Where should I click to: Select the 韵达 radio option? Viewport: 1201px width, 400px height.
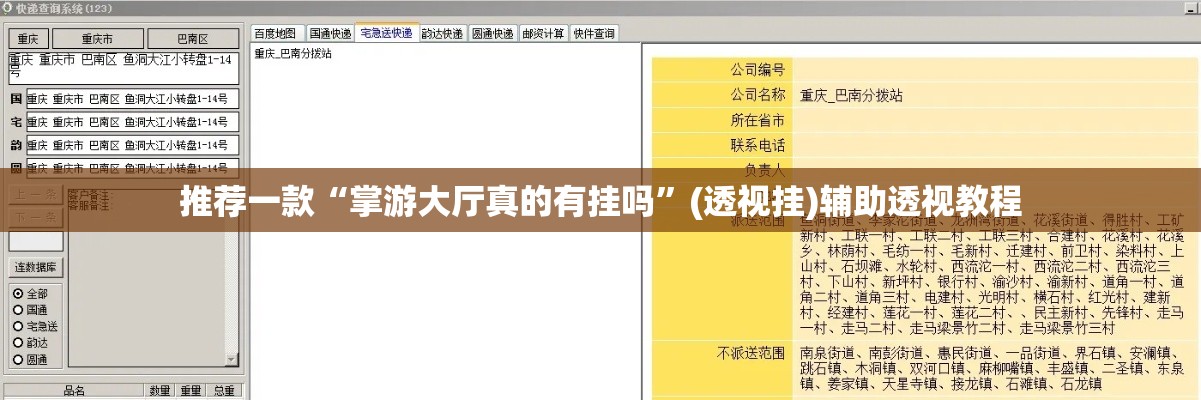tap(30, 342)
